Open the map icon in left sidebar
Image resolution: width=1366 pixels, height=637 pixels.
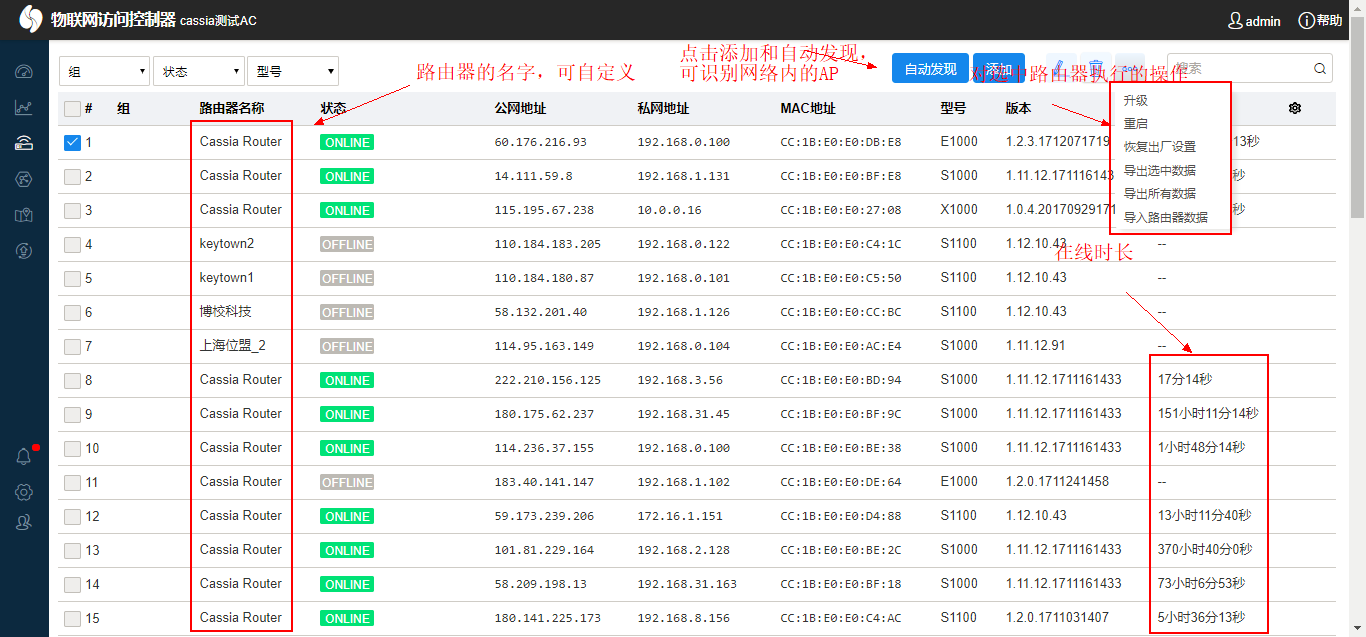(x=24, y=215)
